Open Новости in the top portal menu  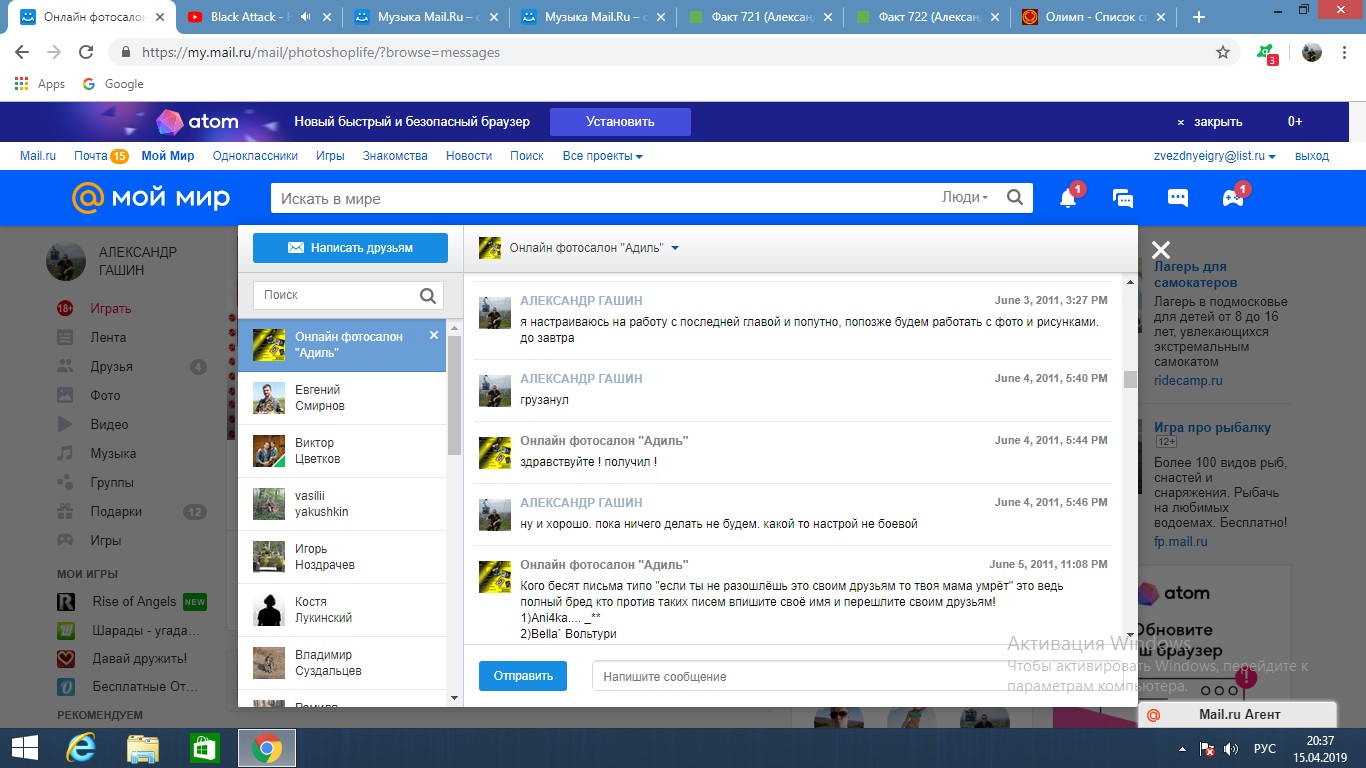point(469,156)
